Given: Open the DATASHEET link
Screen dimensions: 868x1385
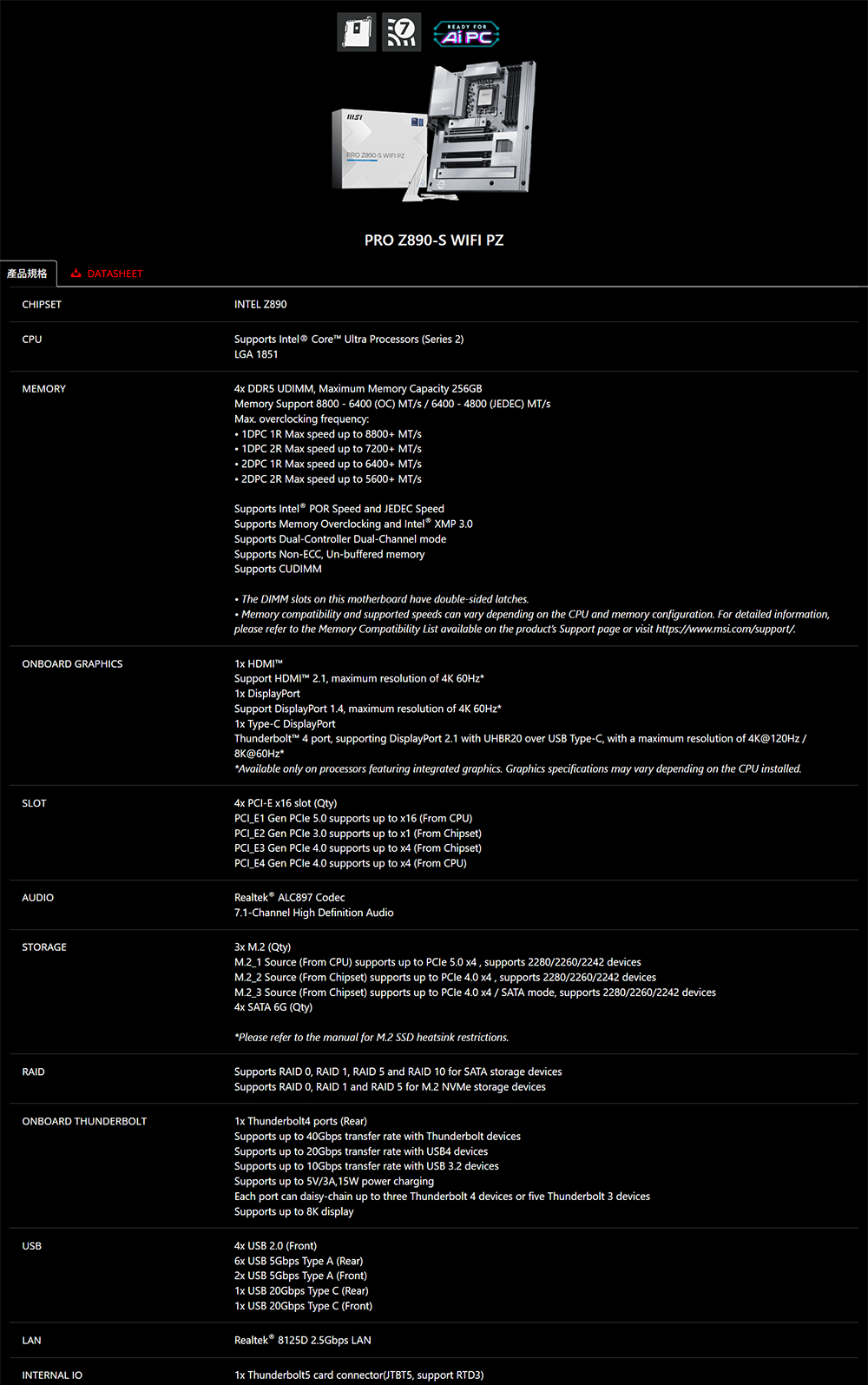Looking at the screenshot, I should click(115, 274).
